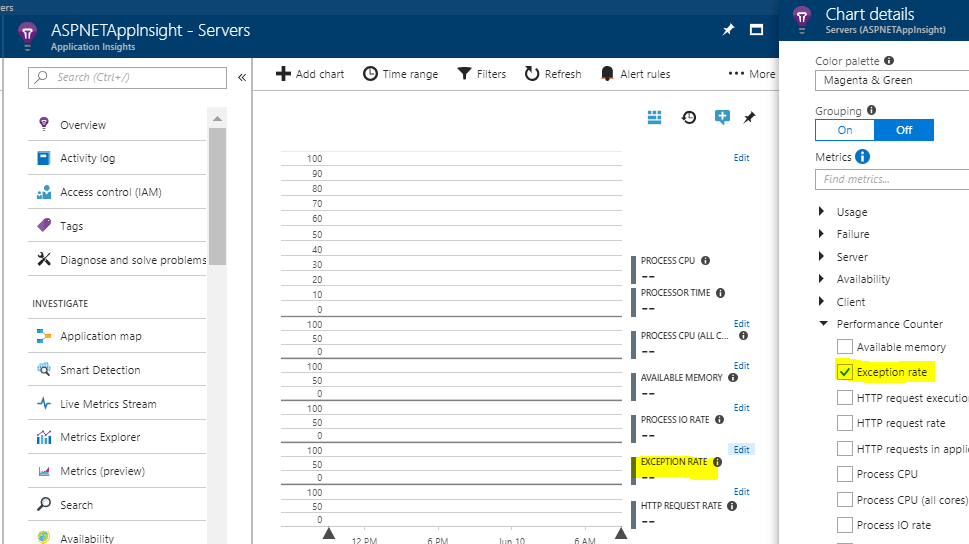Click Edit for the HTTP Request Rate chart
Image resolution: width=969 pixels, height=544 pixels.
(x=742, y=491)
